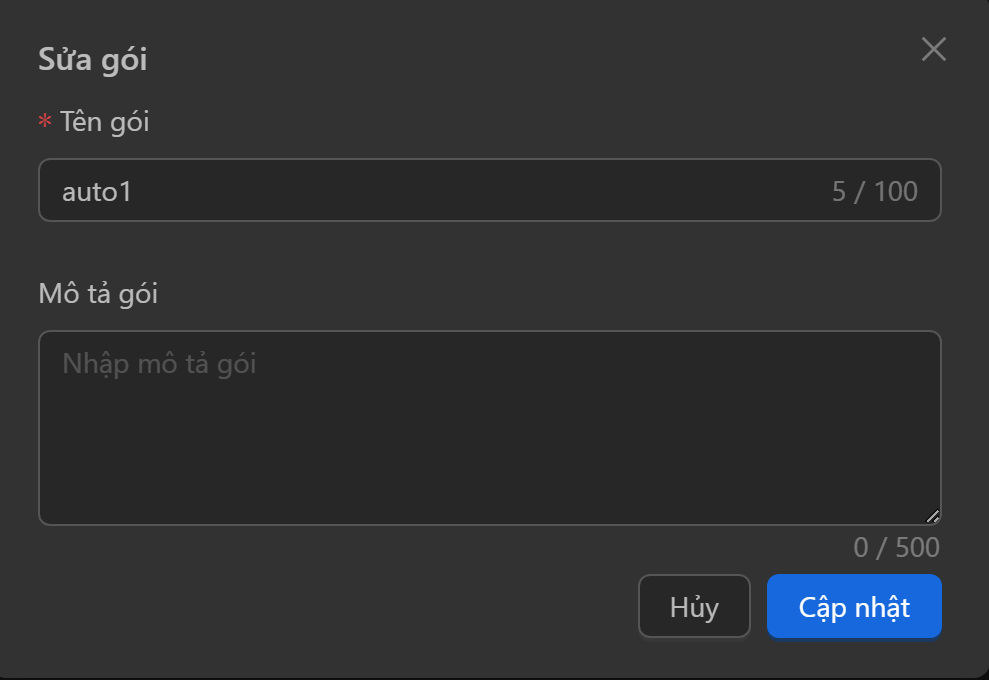Click the Mô tả gói label
The height and width of the screenshot is (680, 989).
point(98,294)
